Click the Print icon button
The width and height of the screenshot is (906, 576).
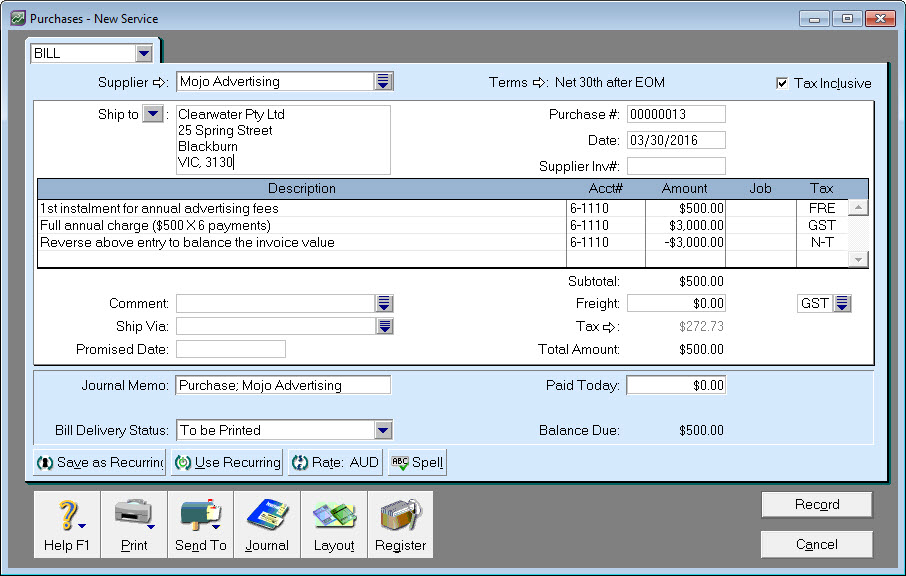tap(133, 523)
